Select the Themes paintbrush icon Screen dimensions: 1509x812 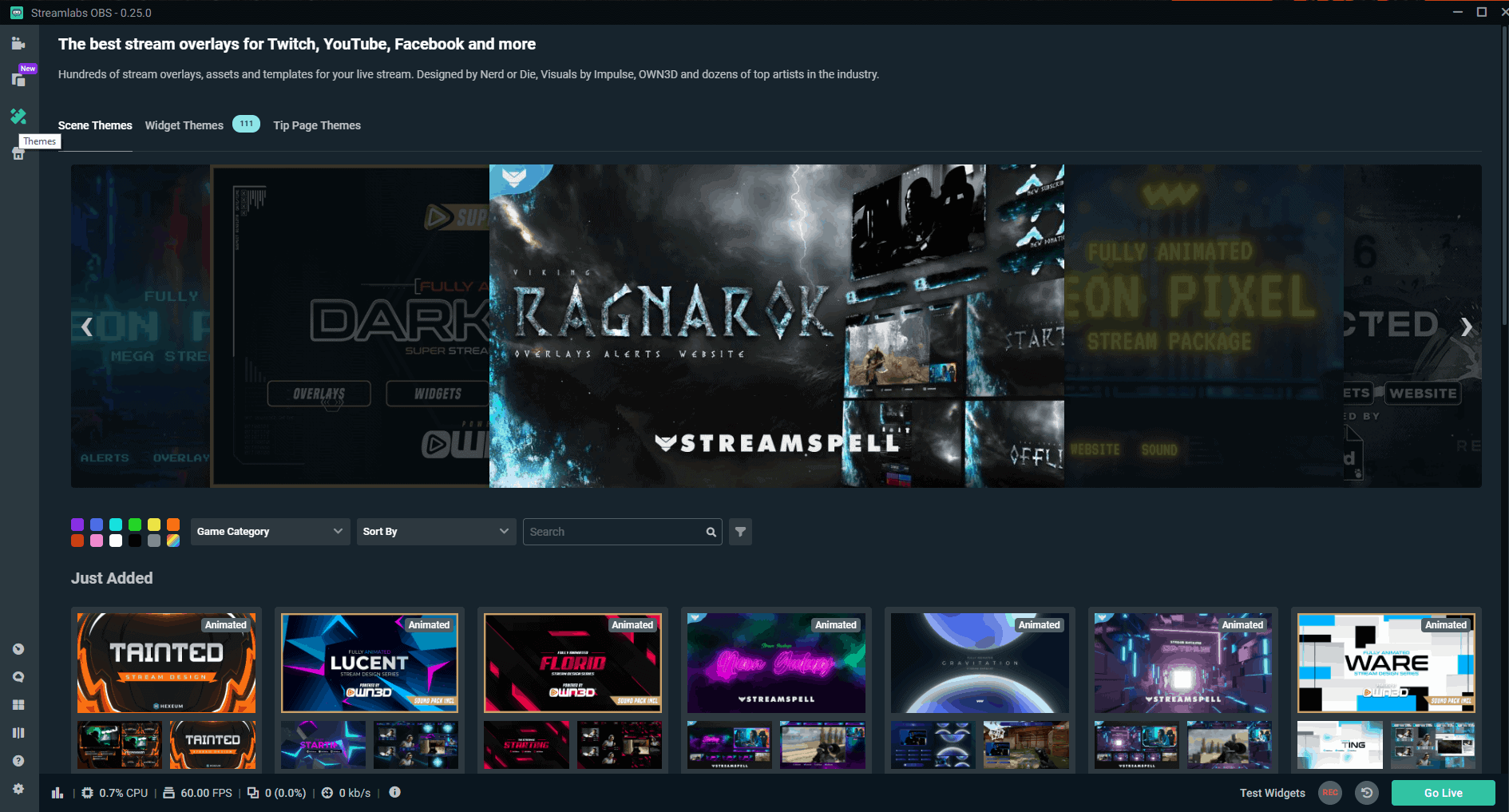(x=18, y=117)
